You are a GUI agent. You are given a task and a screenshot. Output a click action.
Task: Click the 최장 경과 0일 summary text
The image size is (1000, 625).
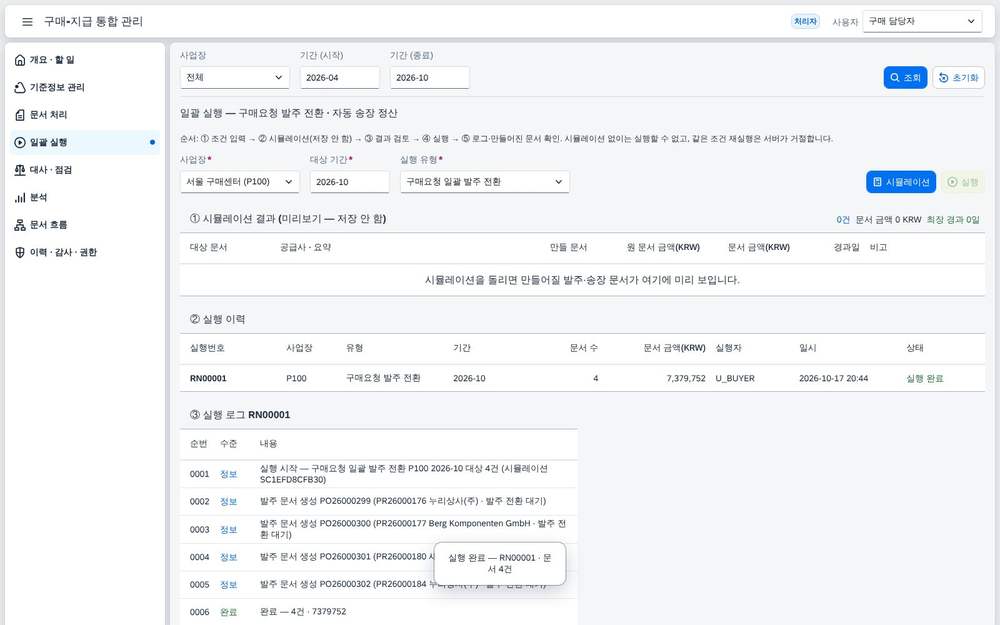coord(953,219)
